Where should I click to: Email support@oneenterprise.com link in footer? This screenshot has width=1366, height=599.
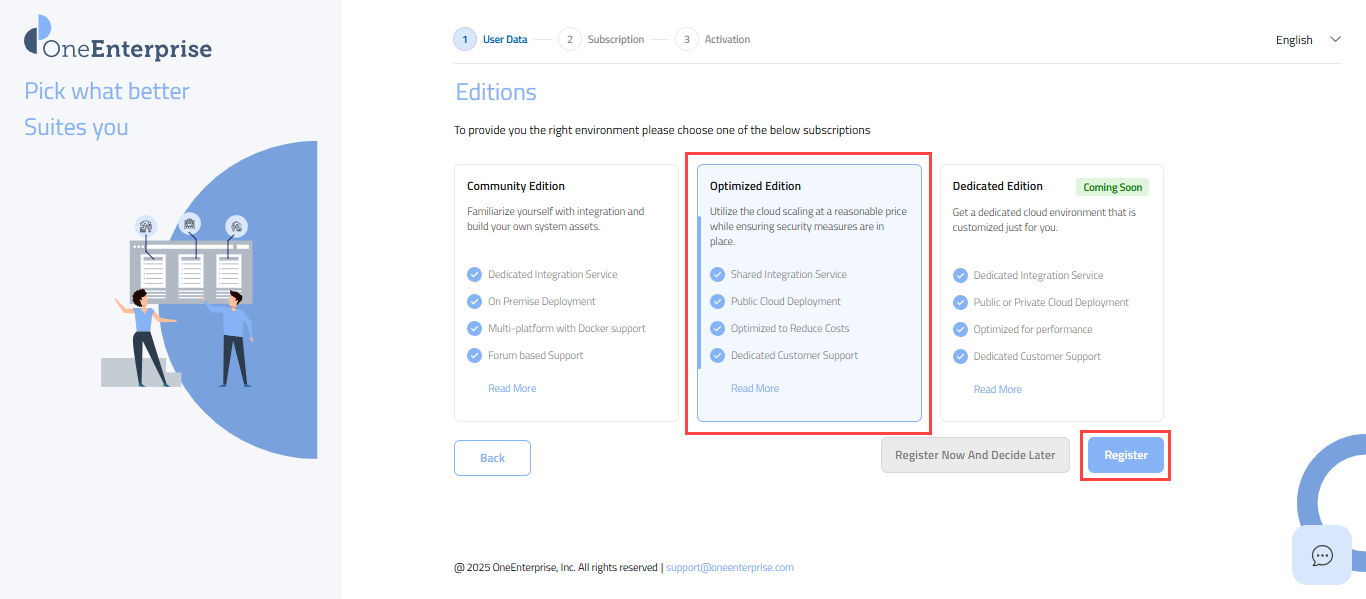[x=730, y=568]
